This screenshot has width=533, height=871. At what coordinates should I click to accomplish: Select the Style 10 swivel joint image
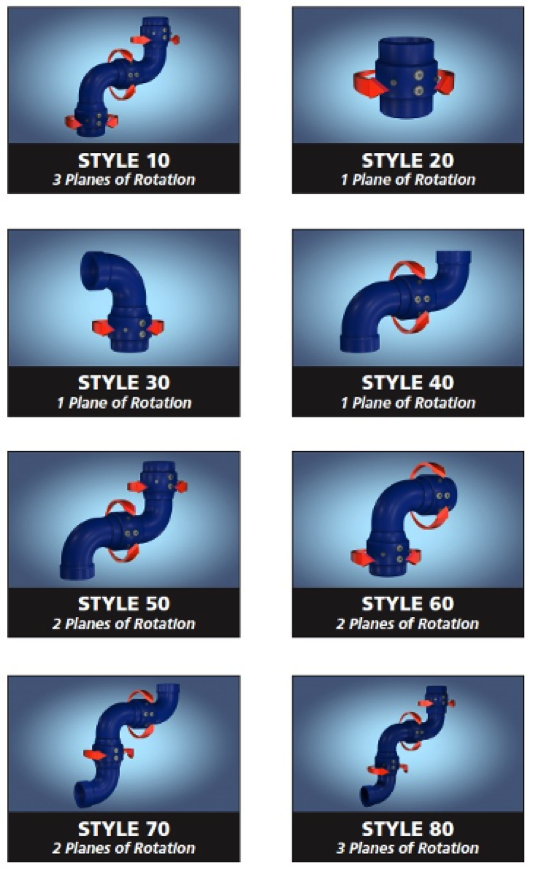pos(124,75)
